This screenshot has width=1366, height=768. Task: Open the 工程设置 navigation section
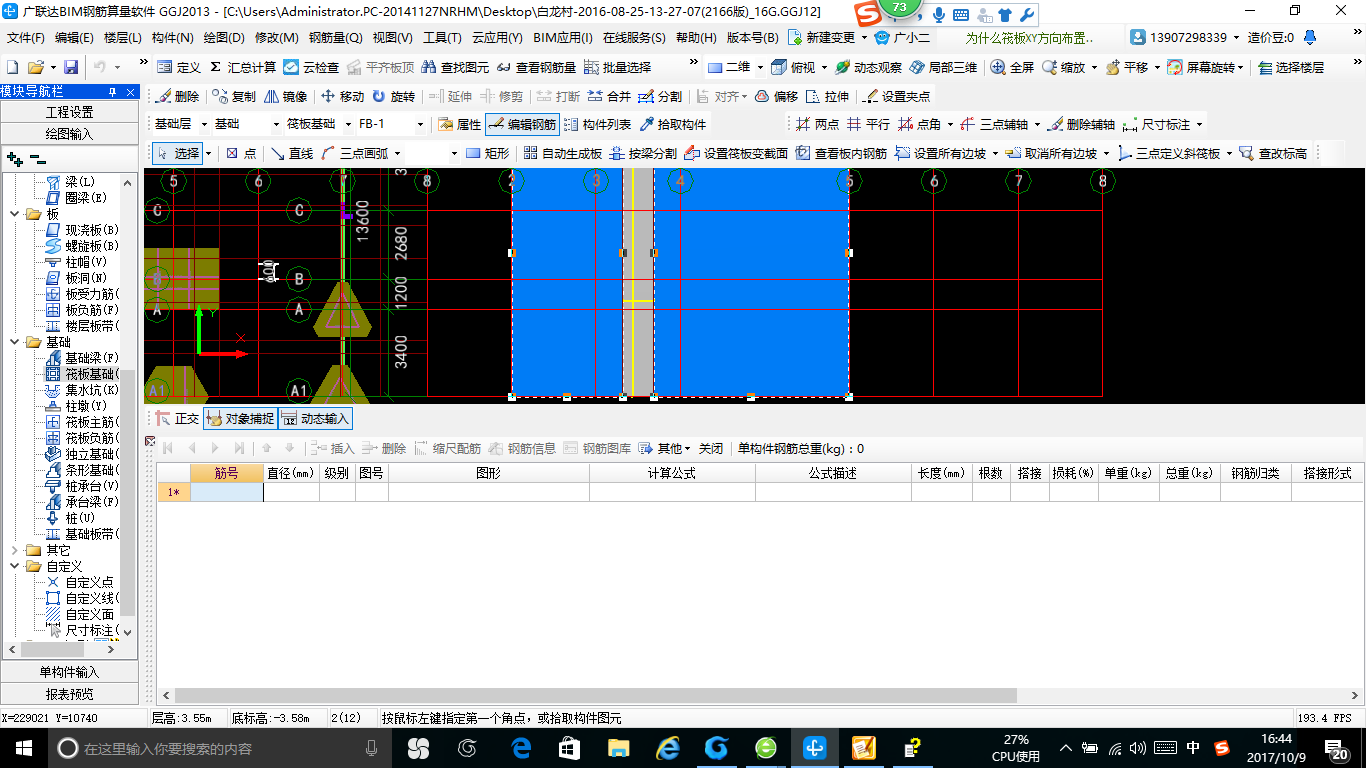70,112
